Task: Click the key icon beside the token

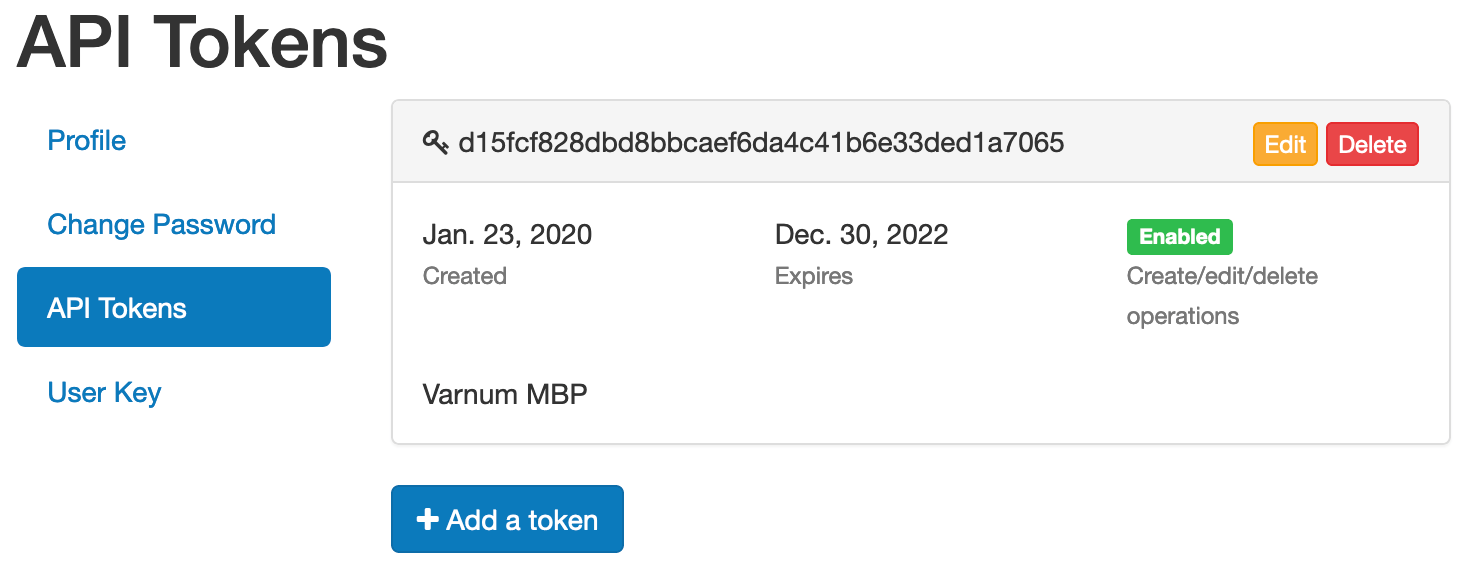Action: (x=435, y=143)
